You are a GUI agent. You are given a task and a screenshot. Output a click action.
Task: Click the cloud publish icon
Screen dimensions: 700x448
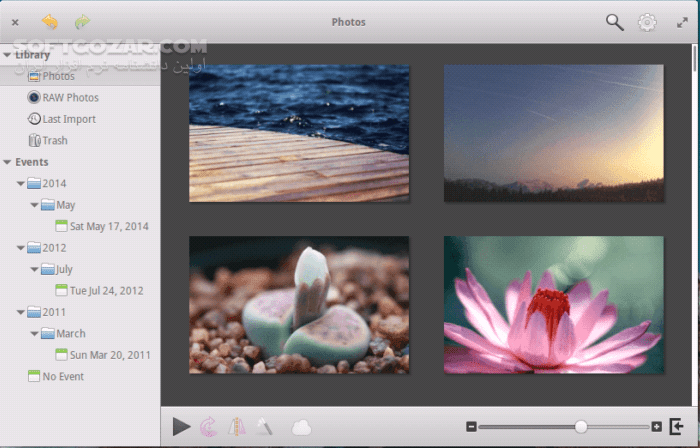[301, 427]
